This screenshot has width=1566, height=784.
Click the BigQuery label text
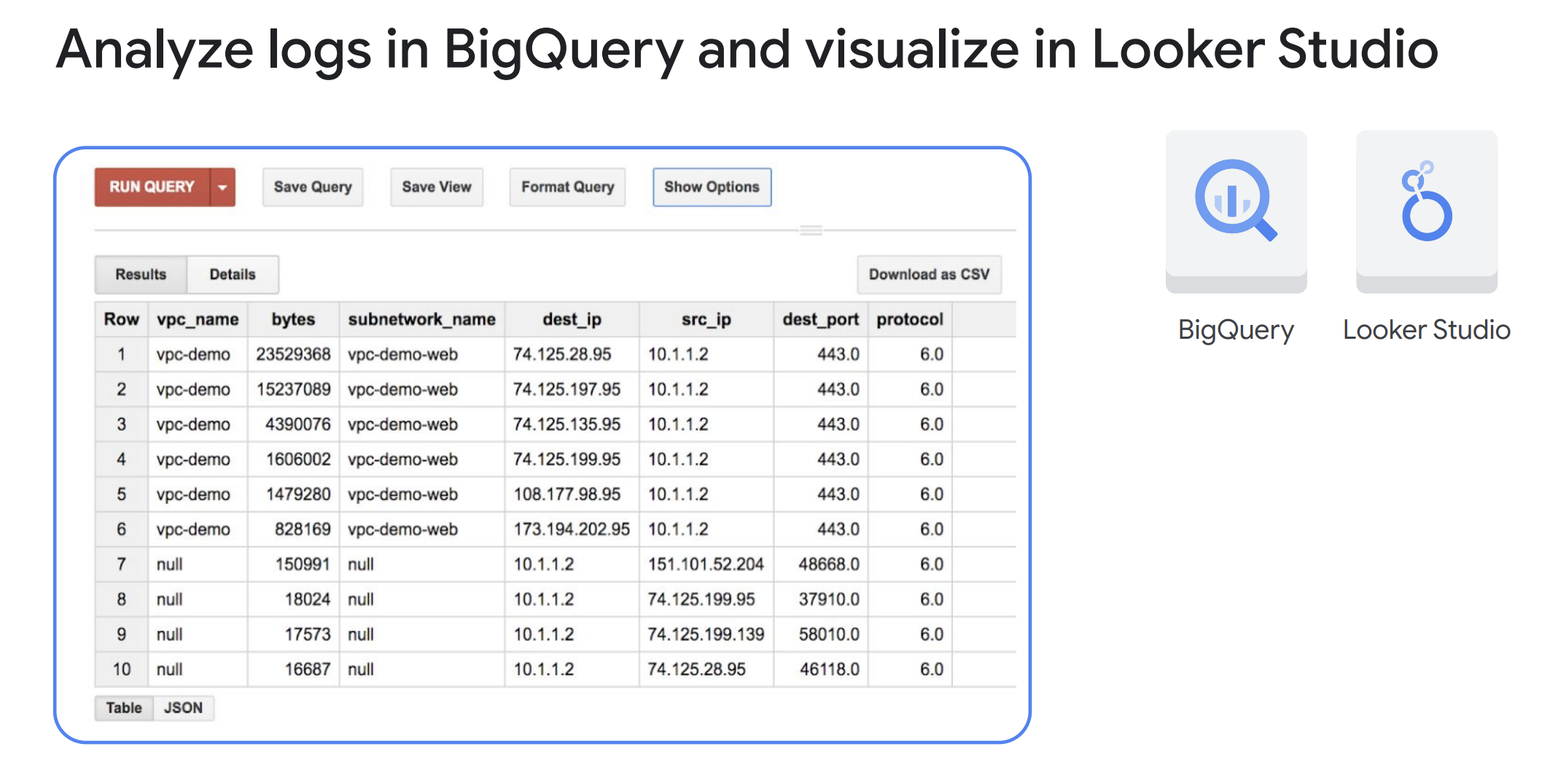(x=1236, y=330)
